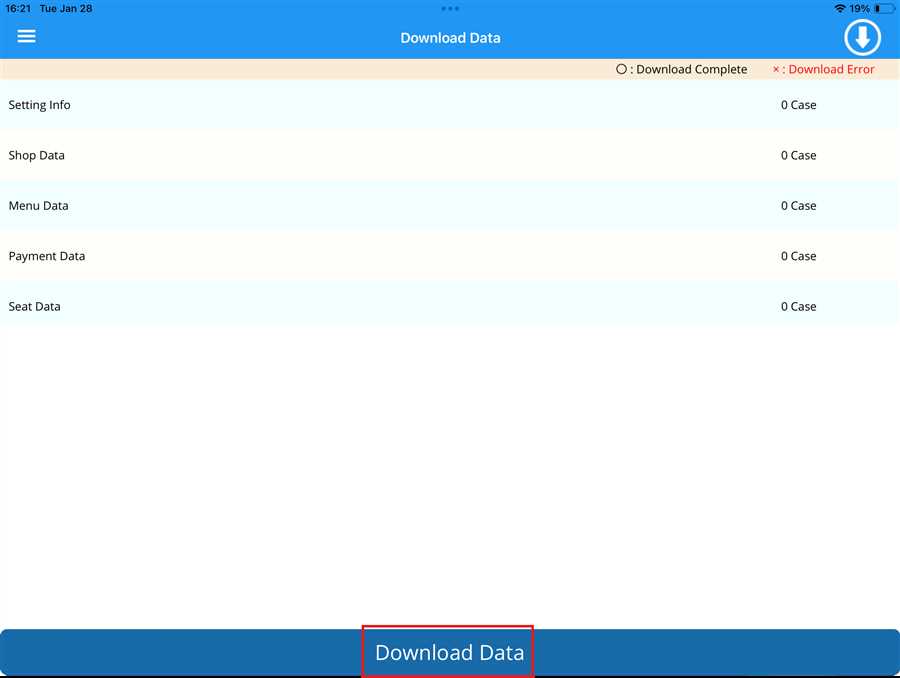This screenshot has height=678, width=900.
Task: Tap the circular download arrow icon
Action: (x=862, y=38)
